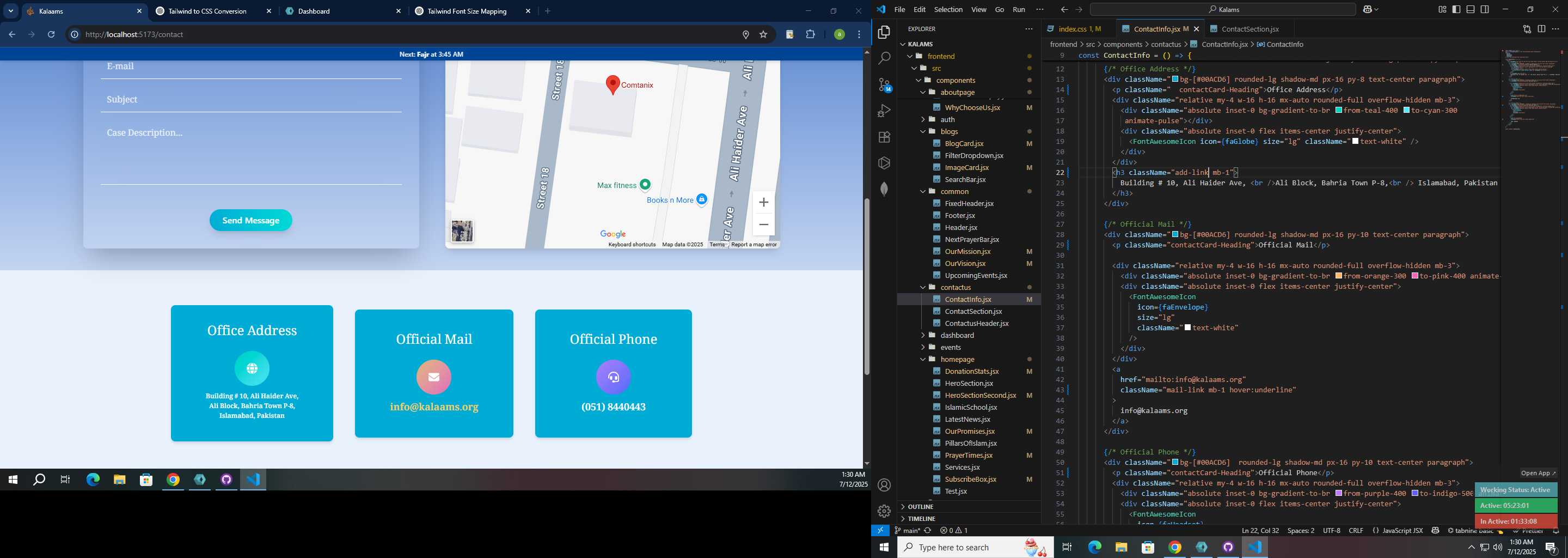This screenshot has width=1568, height=558.
Task: Open the remote window indicator in status bar
Action: [x=880, y=531]
